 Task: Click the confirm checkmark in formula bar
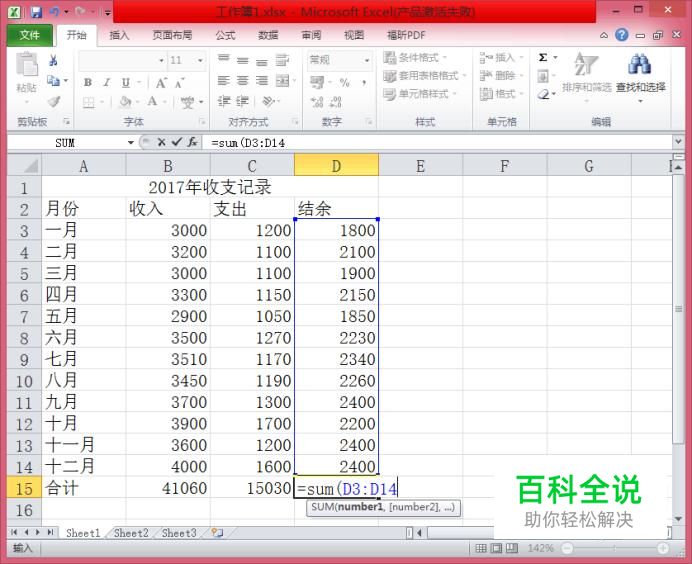pos(177,142)
